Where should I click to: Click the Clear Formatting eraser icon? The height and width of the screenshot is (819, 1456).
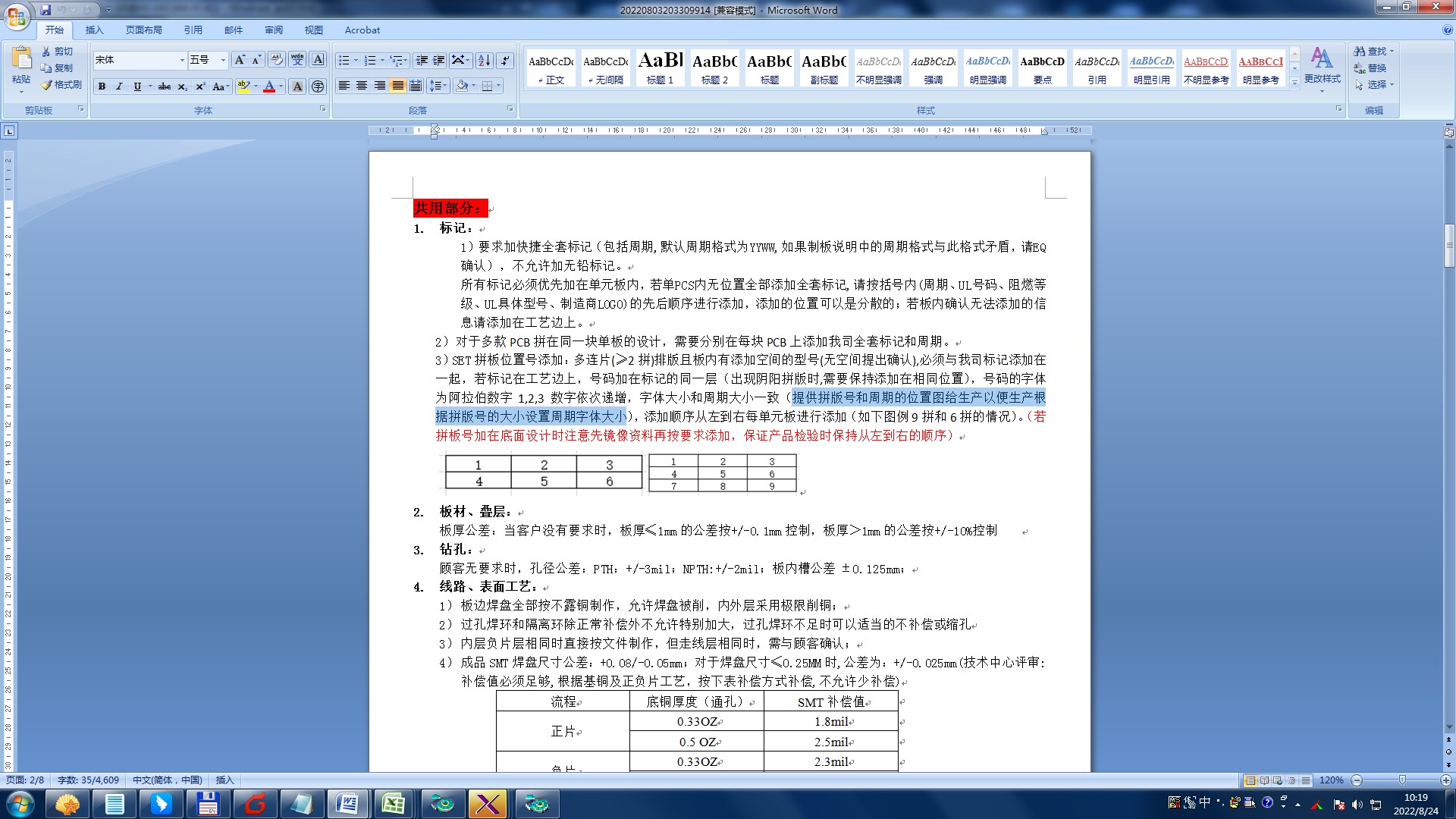coord(277,60)
